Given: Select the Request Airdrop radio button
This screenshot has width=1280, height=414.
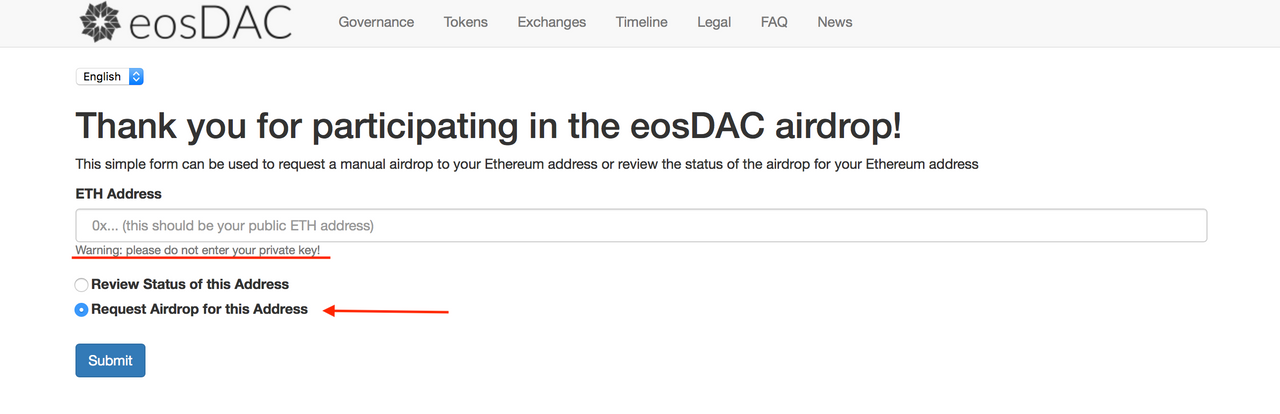Looking at the screenshot, I should [x=82, y=310].
